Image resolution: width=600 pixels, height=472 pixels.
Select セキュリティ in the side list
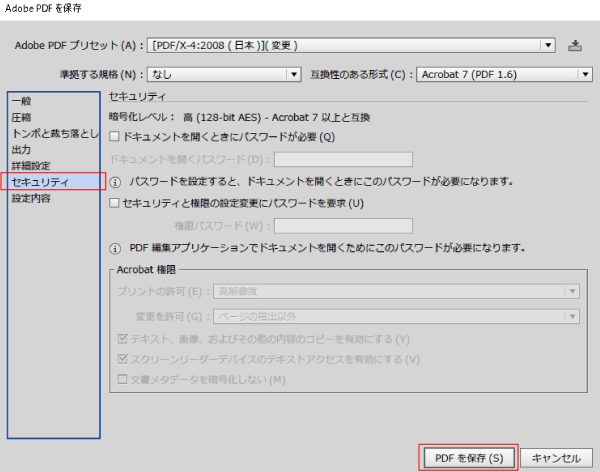(x=54, y=181)
